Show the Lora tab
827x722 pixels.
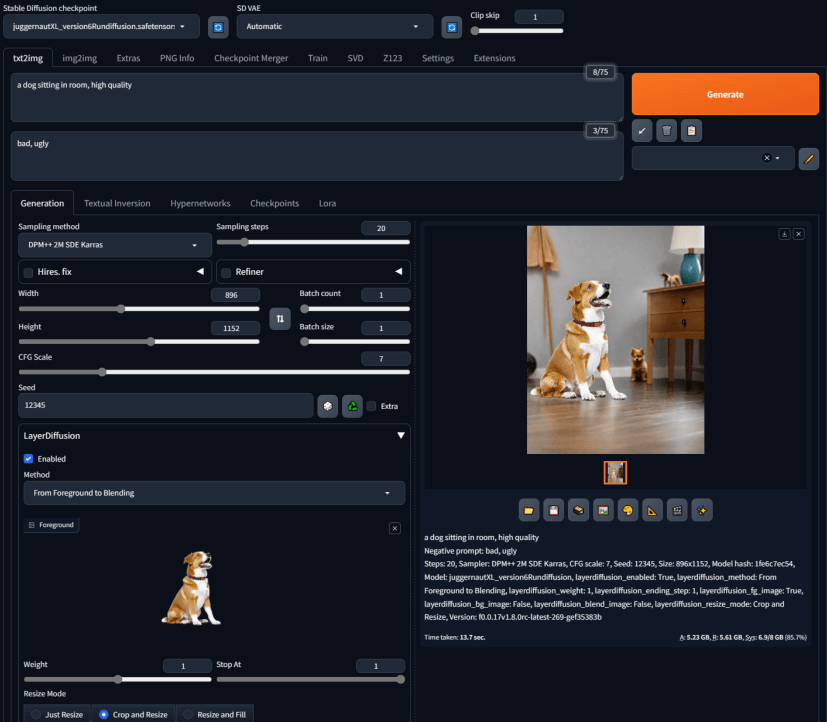[x=328, y=203]
